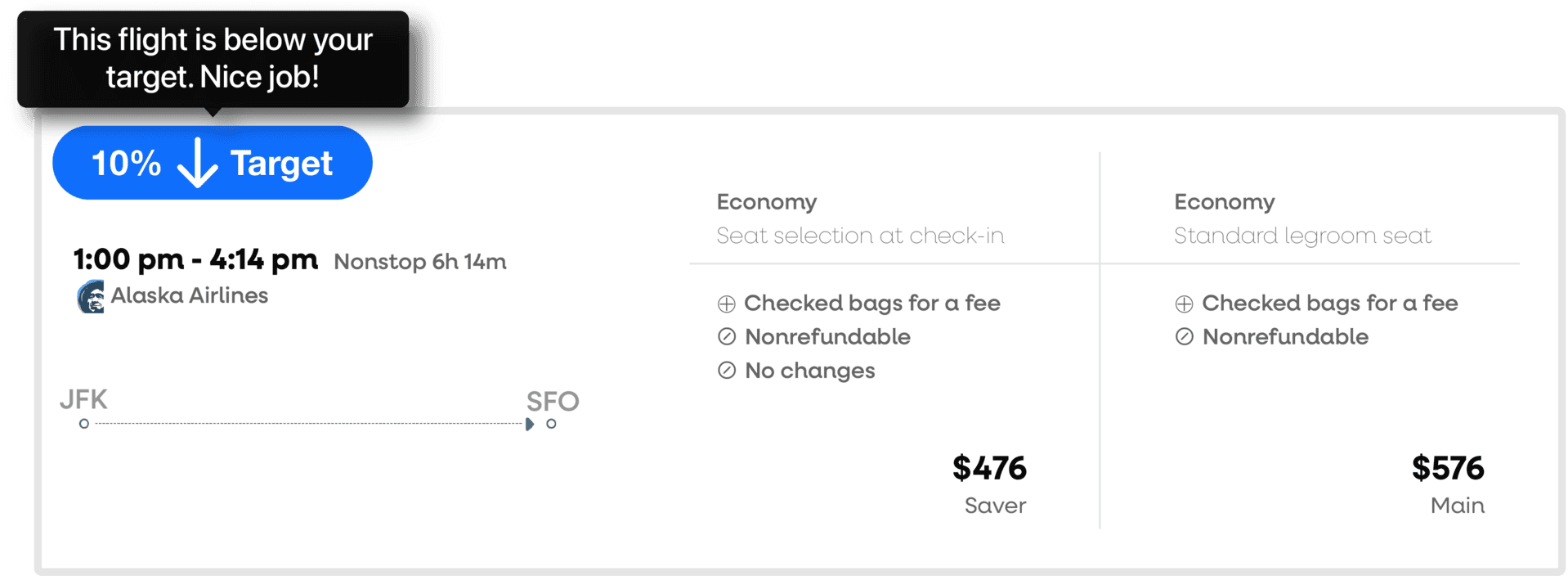Image resolution: width=1568 pixels, height=576 pixels.
Task: Click the JFK origin circle marker
Action: point(84,424)
